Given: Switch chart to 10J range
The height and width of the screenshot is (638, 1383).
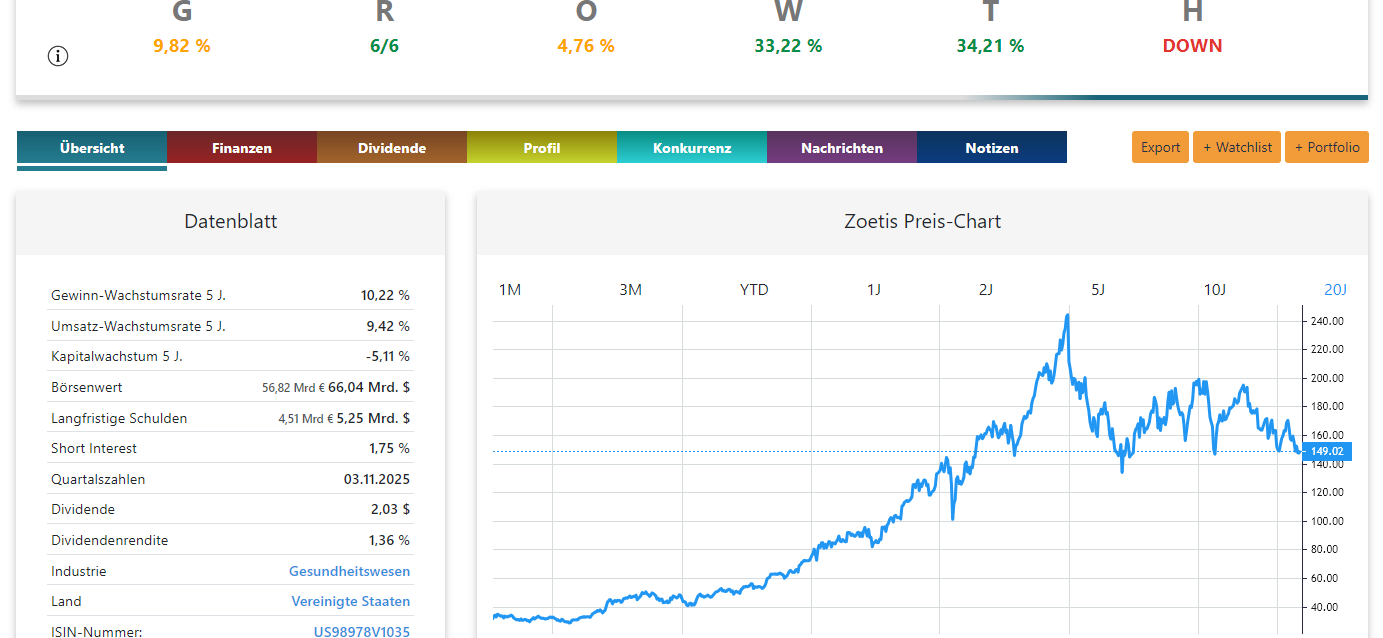Looking at the screenshot, I should click(x=1214, y=290).
